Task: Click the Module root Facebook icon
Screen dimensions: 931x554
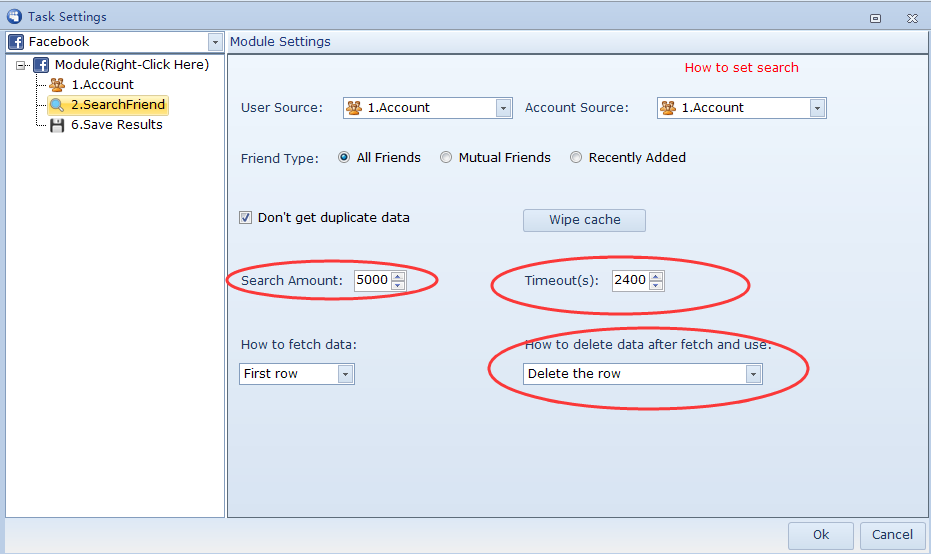Action: point(41,65)
